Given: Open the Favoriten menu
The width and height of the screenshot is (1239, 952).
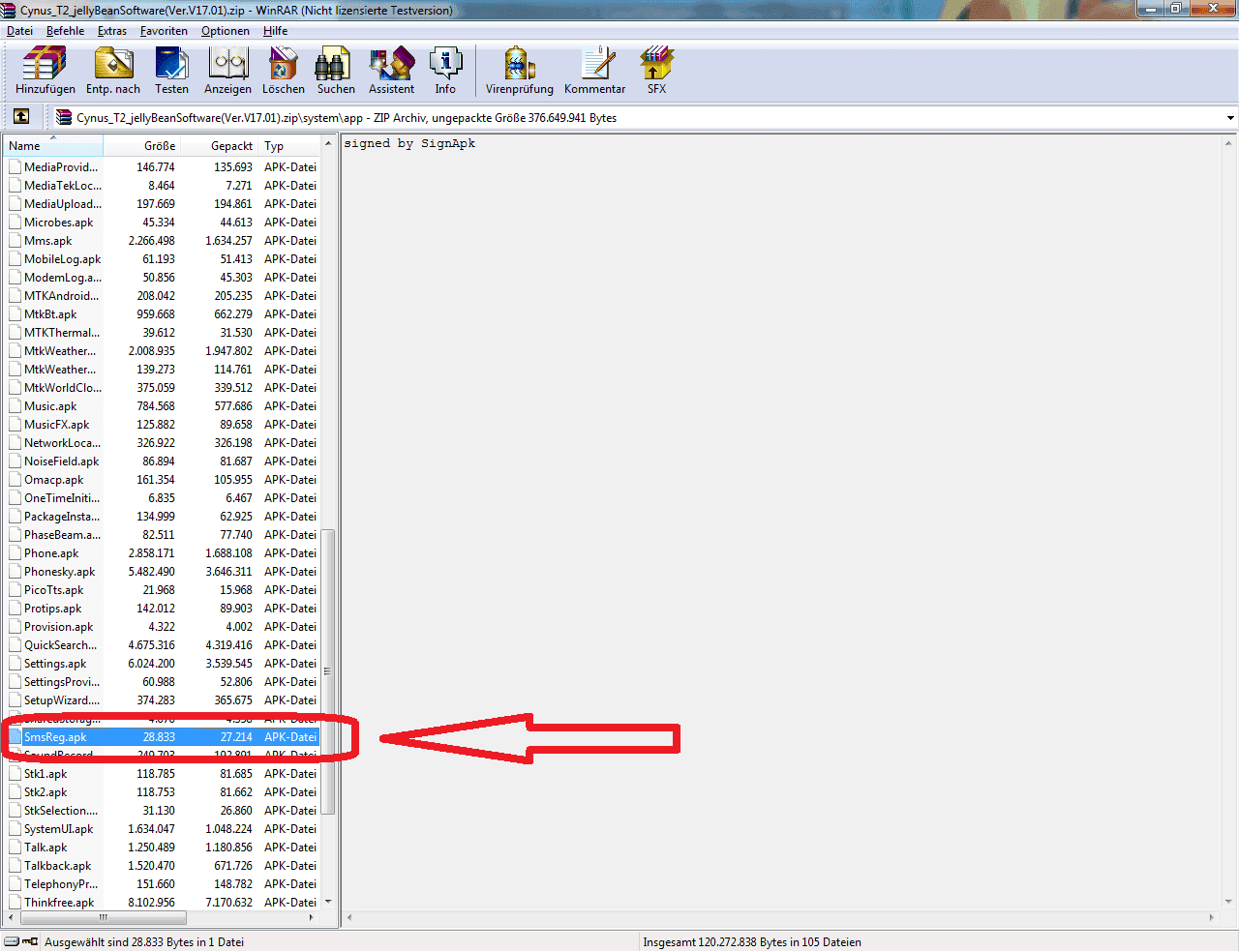Looking at the screenshot, I should (164, 31).
